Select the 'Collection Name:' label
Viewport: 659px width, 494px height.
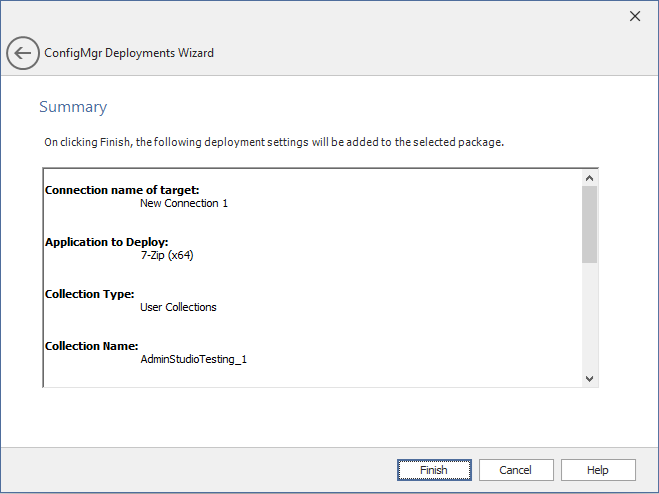[91, 346]
